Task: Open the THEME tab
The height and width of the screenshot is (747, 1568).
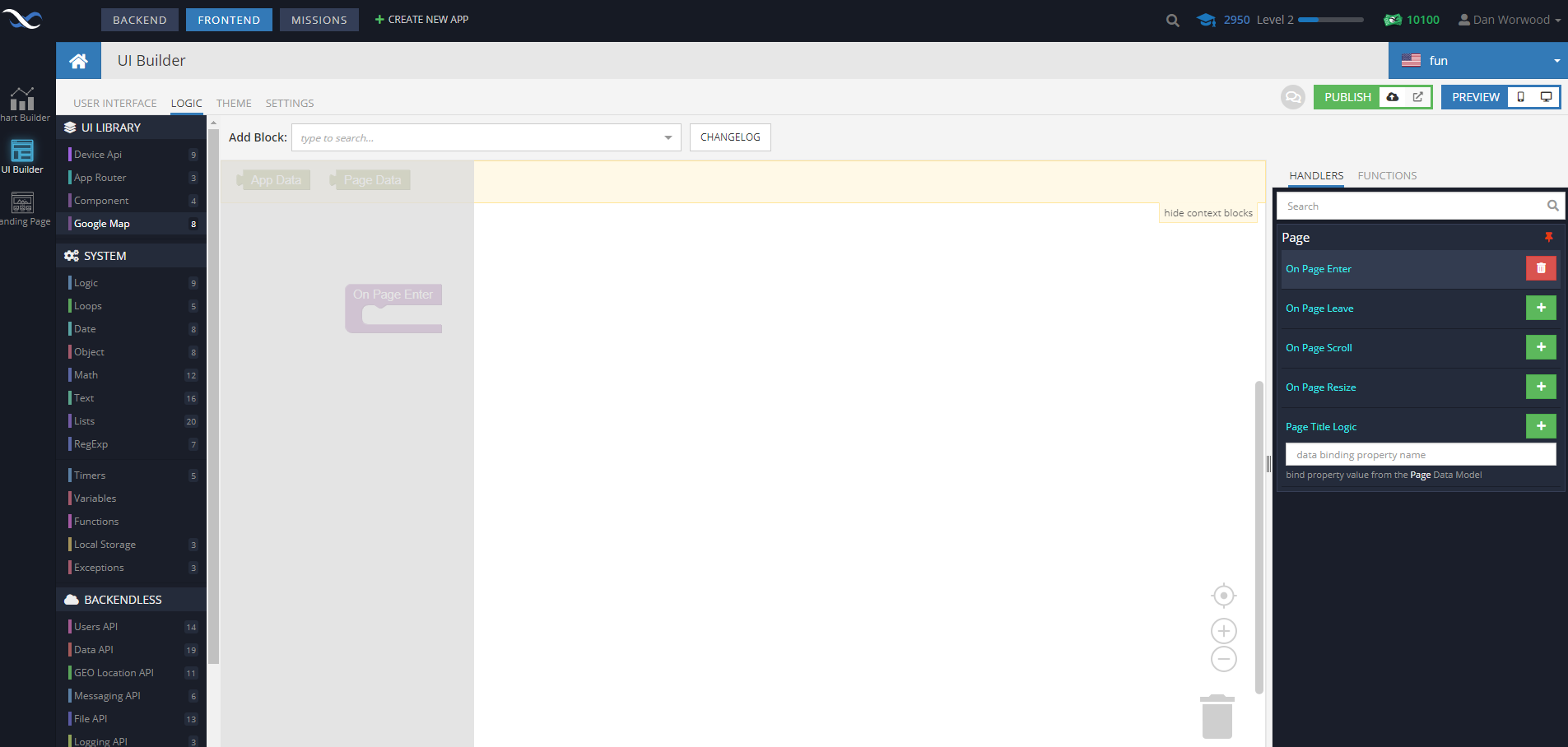Action: click(234, 104)
